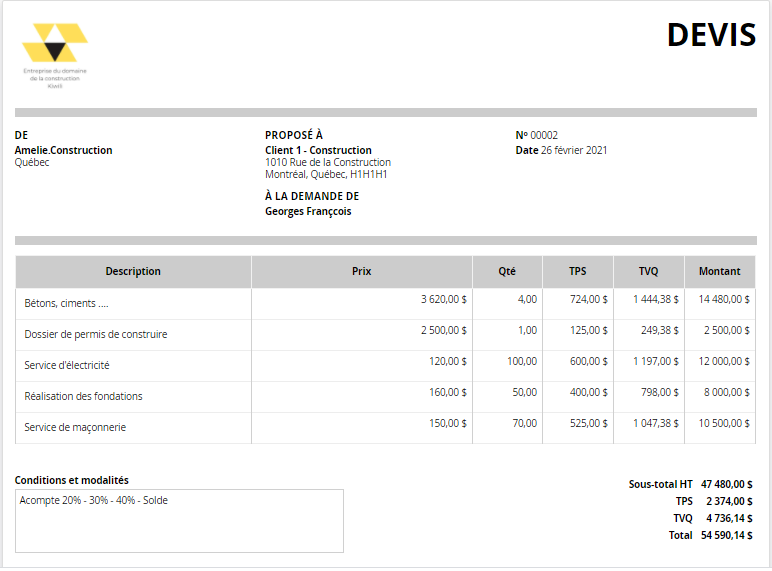Click the Qté column header
The width and height of the screenshot is (772, 571).
pyautogui.click(x=507, y=271)
